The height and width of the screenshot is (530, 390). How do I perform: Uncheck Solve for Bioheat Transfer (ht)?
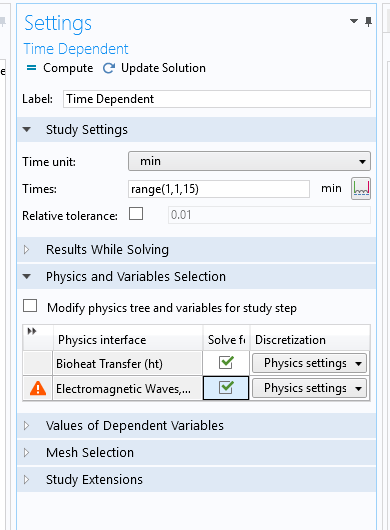[x=226, y=363]
